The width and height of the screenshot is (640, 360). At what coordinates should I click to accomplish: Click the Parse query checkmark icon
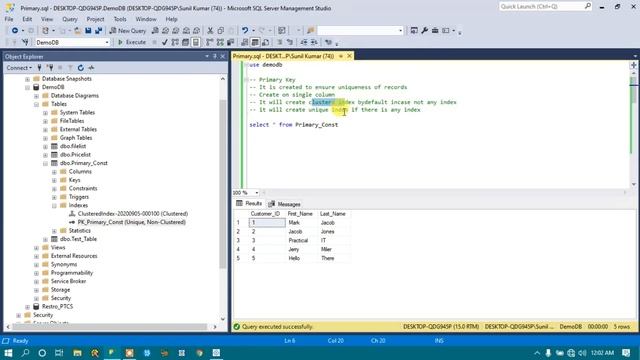[x=164, y=42]
